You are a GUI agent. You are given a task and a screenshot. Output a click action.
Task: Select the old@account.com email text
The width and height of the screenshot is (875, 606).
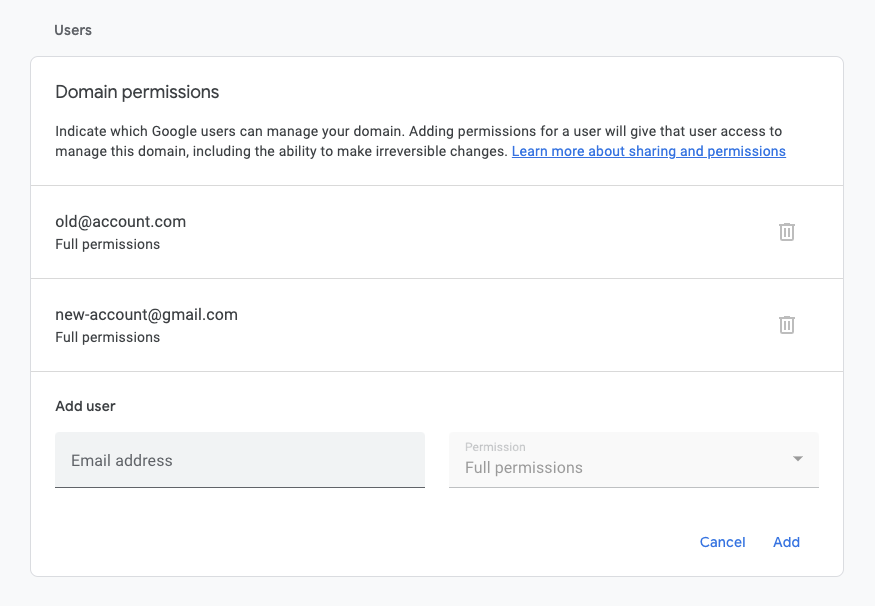pos(121,222)
